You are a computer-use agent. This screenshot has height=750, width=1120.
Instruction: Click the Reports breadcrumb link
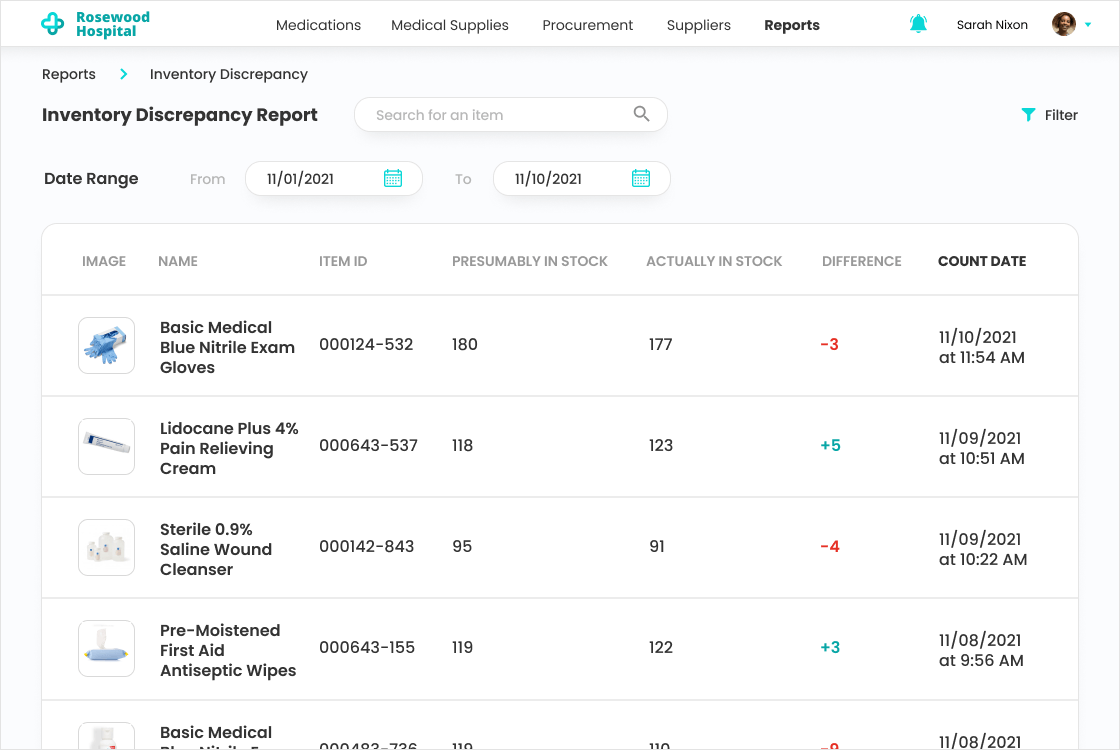(x=69, y=74)
